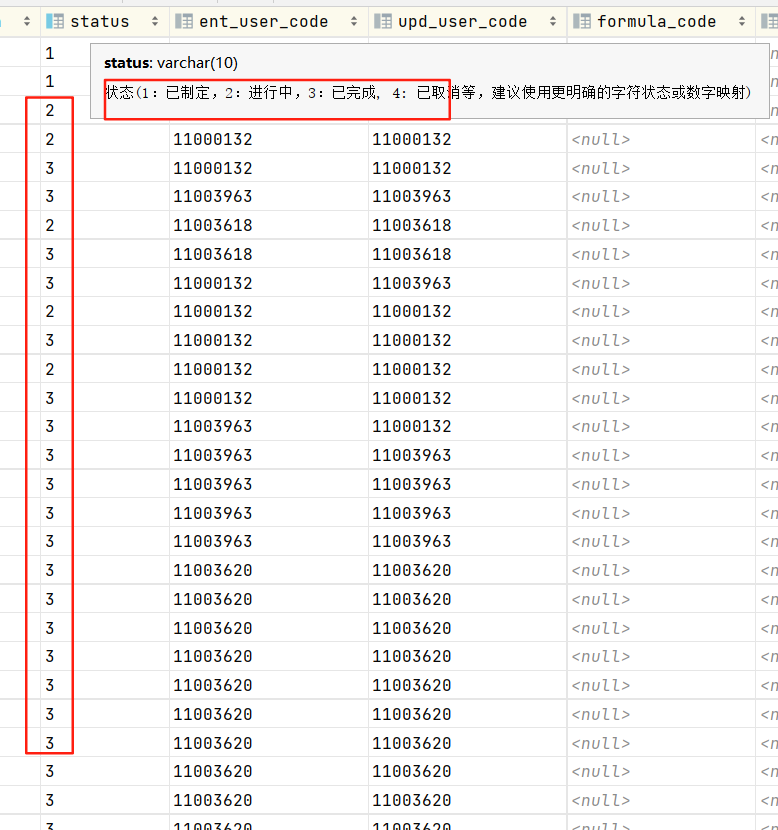778x830 pixels.
Task: Toggle sort arrows on upd_user_code column
Action: click(552, 21)
